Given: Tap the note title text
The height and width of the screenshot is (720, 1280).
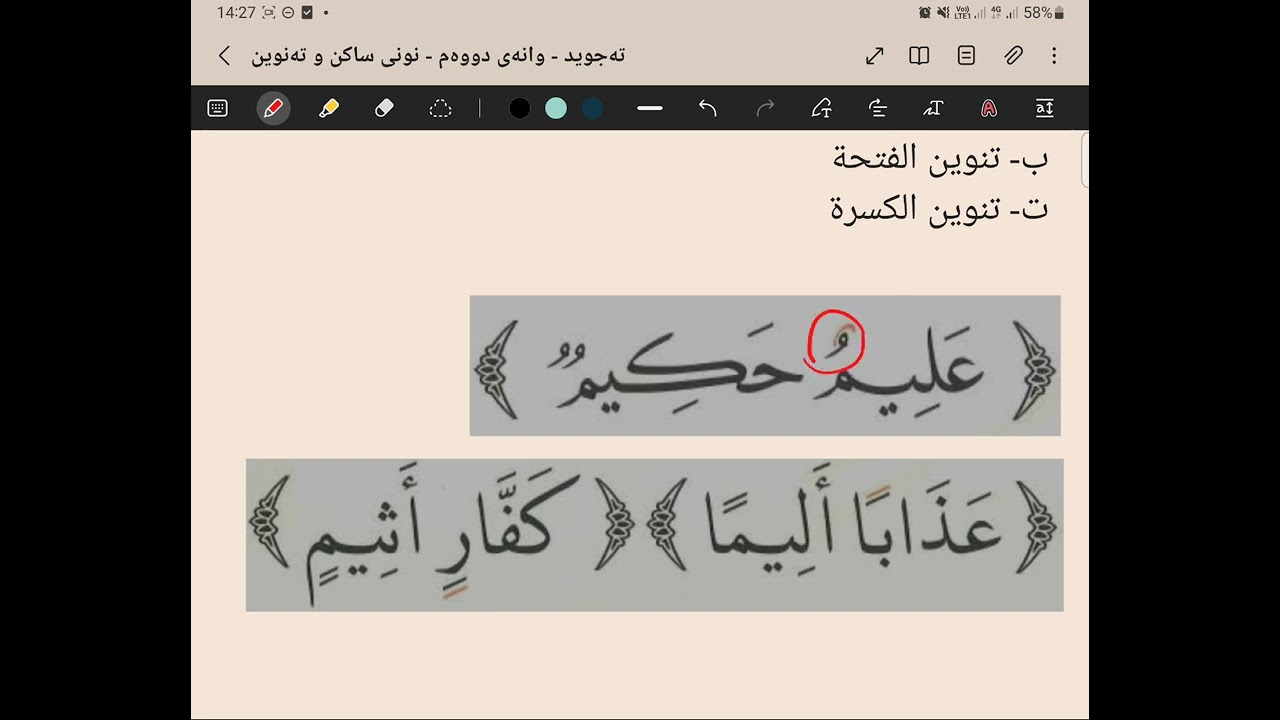Looking at the screenshot, I should [438, 56].
